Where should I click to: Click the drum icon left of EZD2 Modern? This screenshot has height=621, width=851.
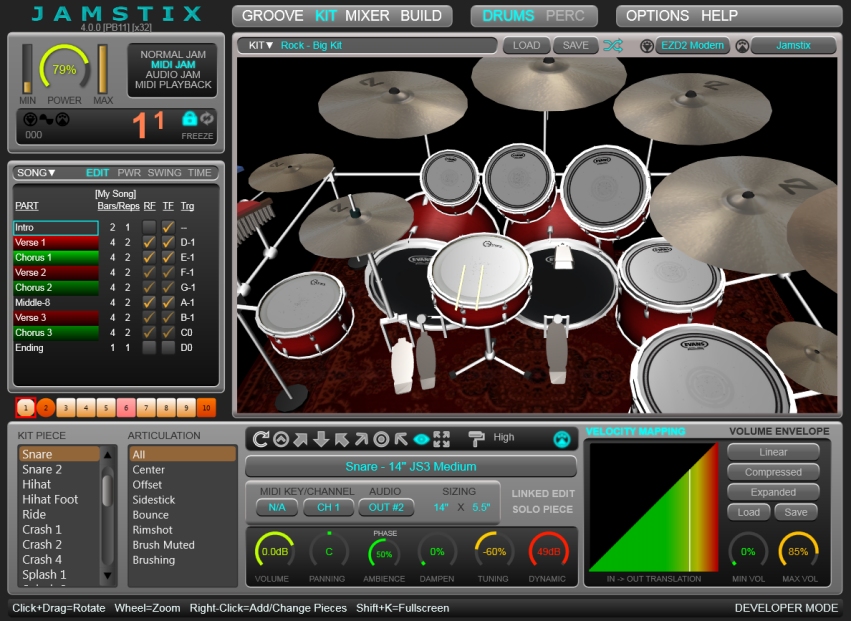pos(646,46)
